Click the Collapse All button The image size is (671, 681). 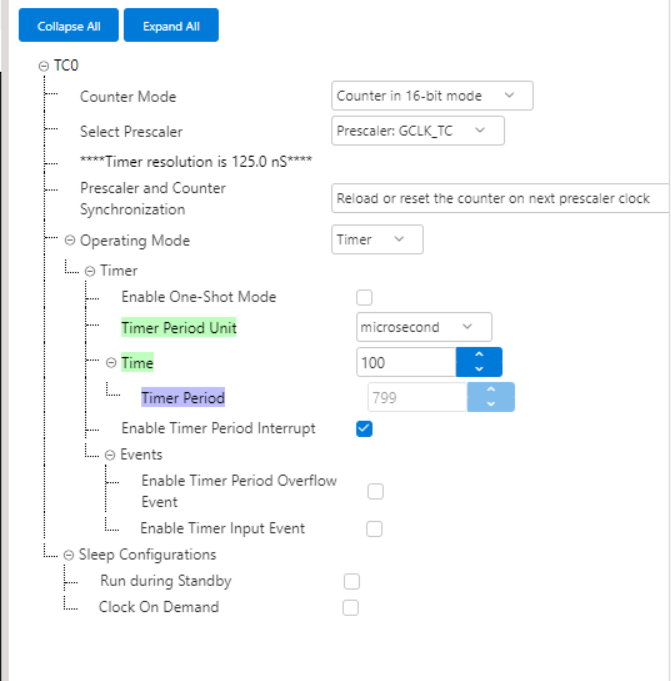pos(69,25)
